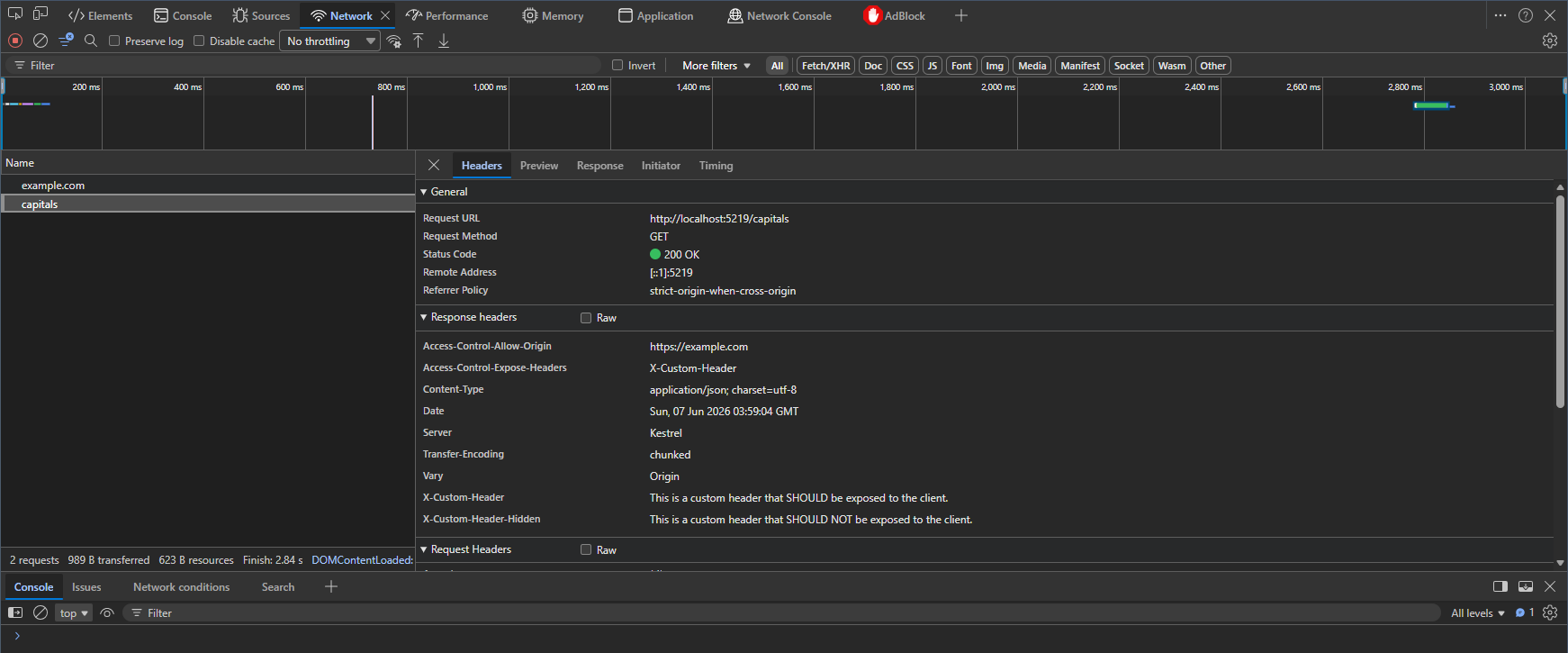Switch to the Issues drawer tab
Image resolution: width=1568 pixels, height=653 pixels.
click(86, 586)
